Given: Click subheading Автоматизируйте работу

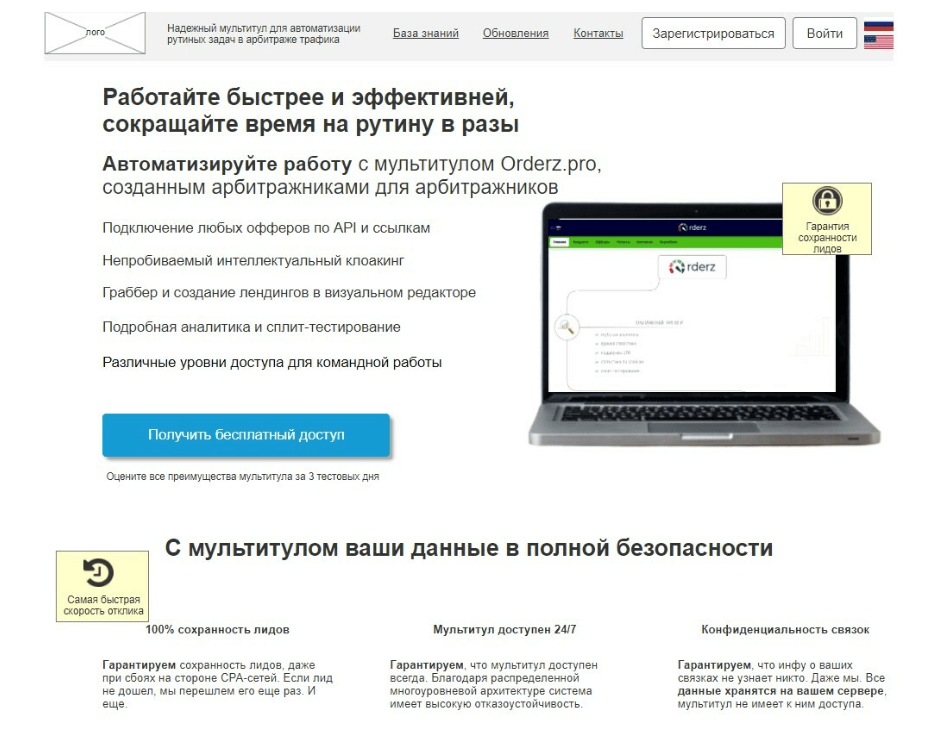Looking at the screenshot, I should tap(352, 175).
